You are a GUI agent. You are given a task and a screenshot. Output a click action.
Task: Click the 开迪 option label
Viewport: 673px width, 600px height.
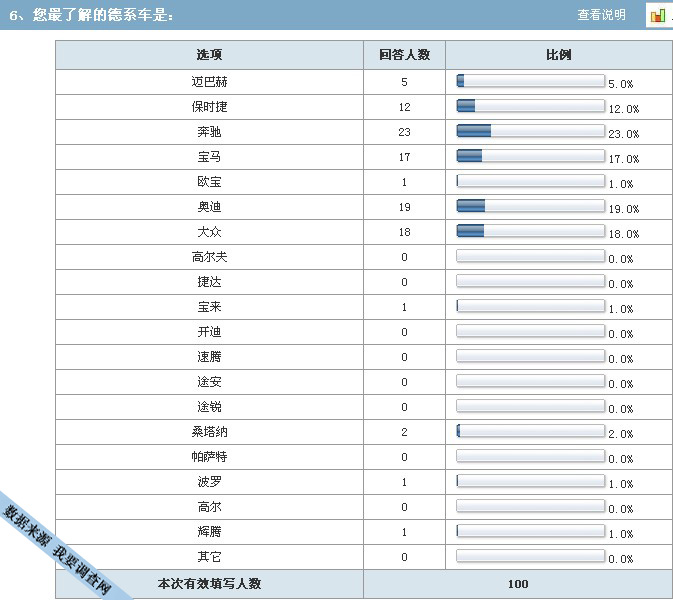[209, 332]
